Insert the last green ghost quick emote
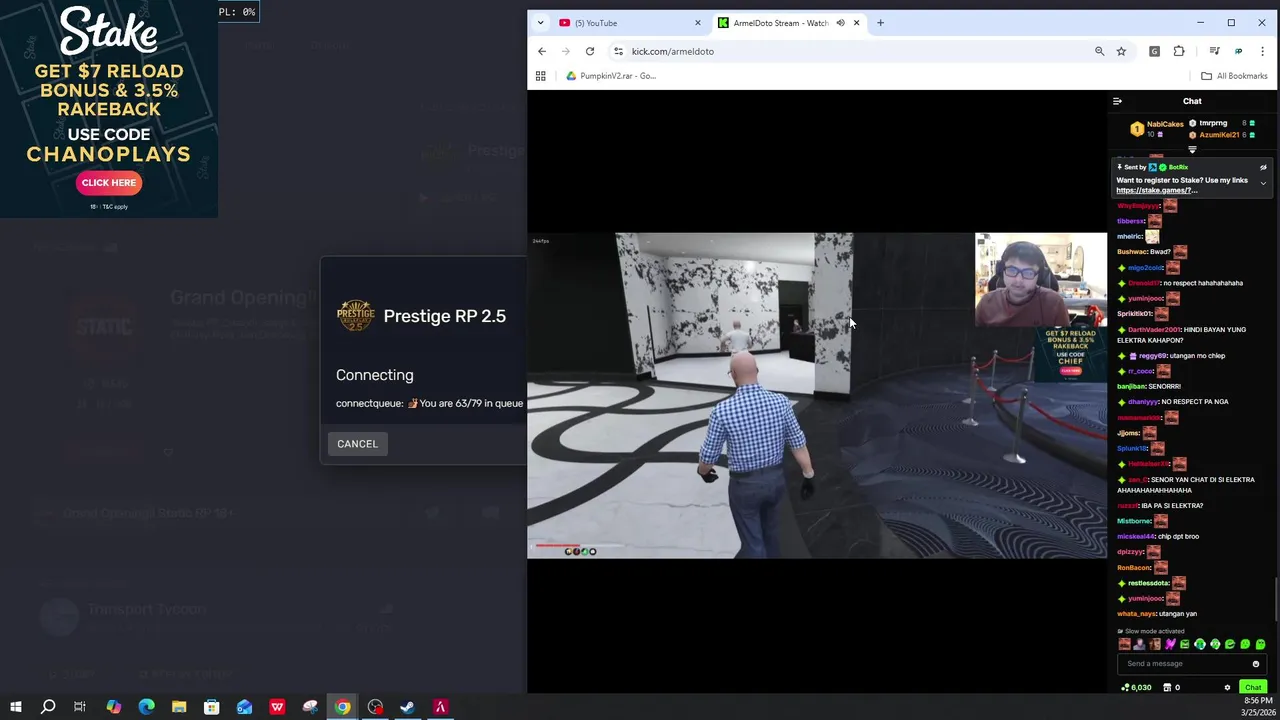The width and height of the screenshot is (1280, 720). [1260, 645]
